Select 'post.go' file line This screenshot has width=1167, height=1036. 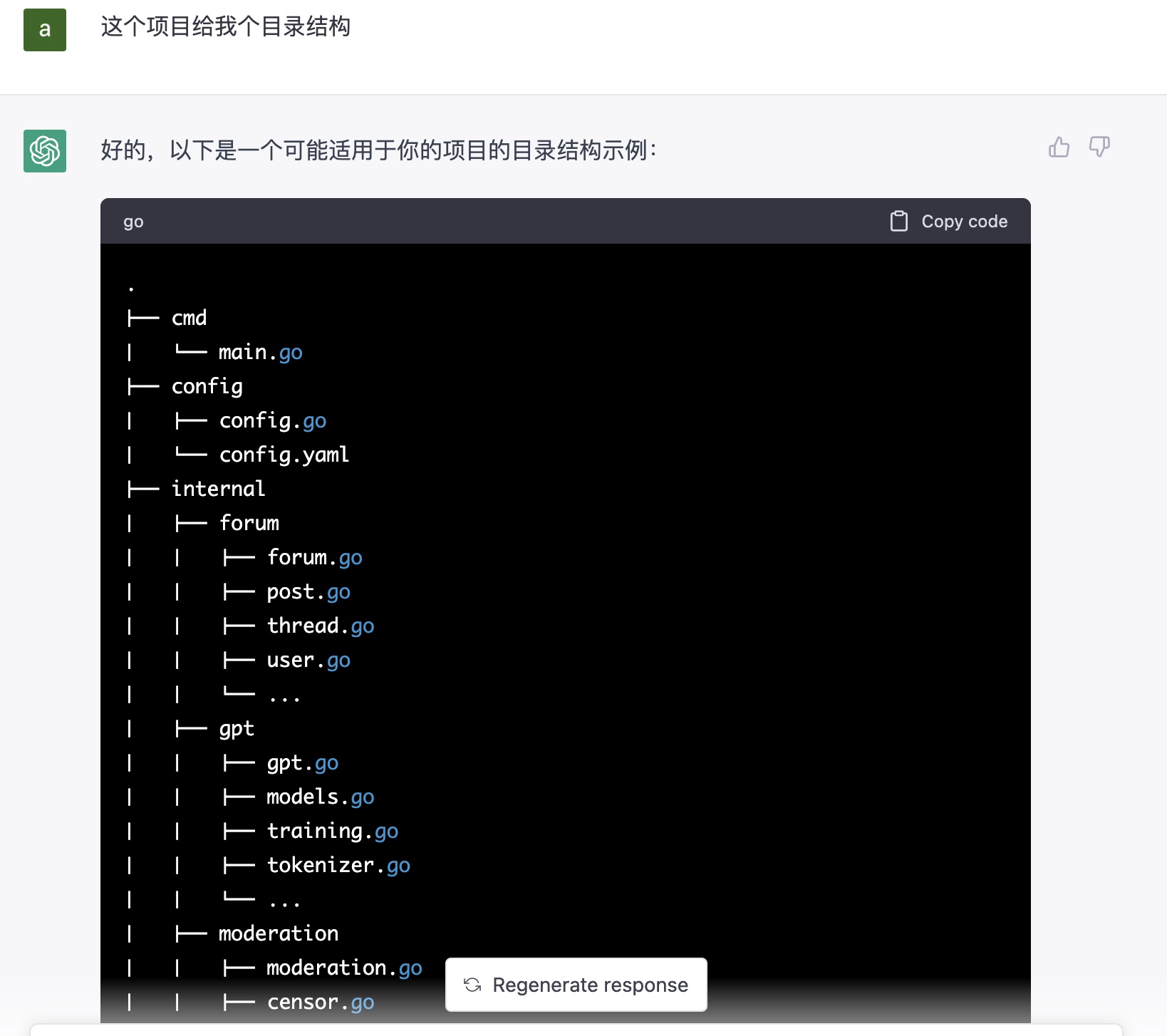pyautogui.click(x=308, y=591)
